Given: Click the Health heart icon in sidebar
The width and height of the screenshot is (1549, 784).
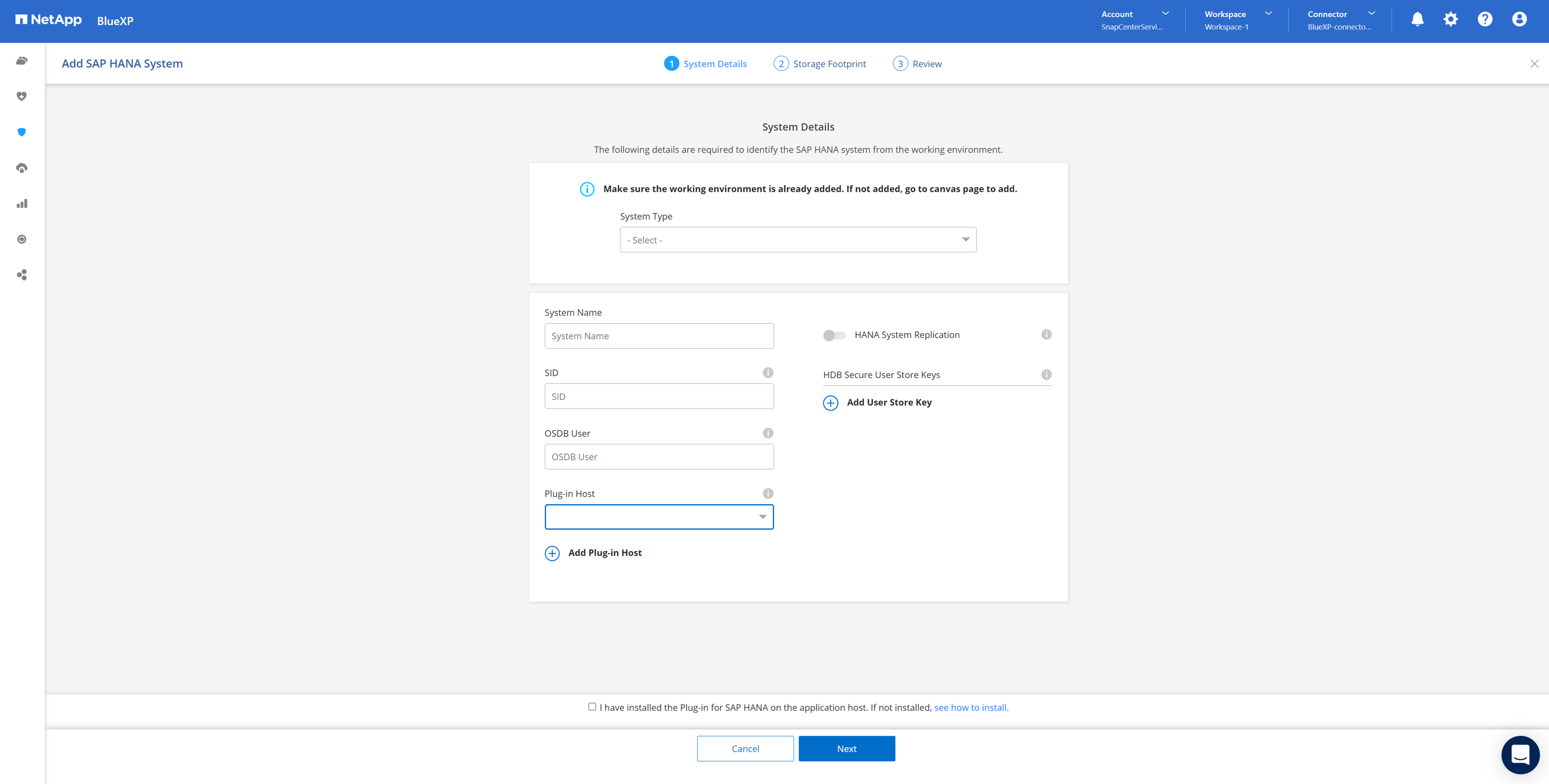Looking at the screenshot, I should pyautogui.click(x=22, y=96).
